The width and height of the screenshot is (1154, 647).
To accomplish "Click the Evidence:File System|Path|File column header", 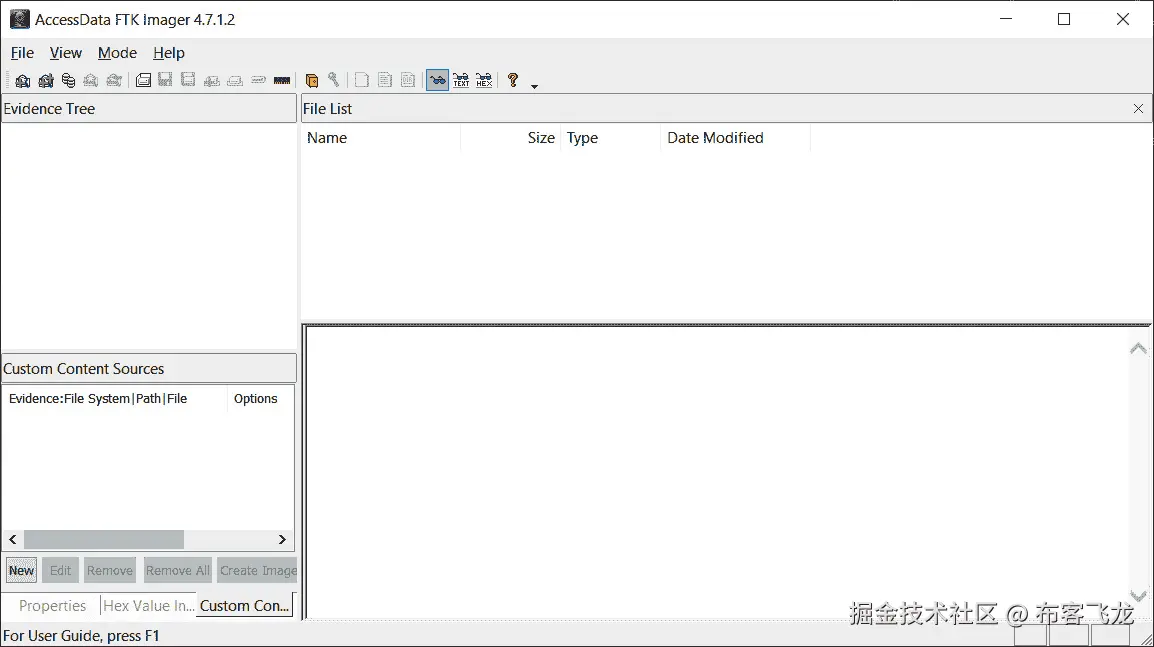I will (115, 398).
